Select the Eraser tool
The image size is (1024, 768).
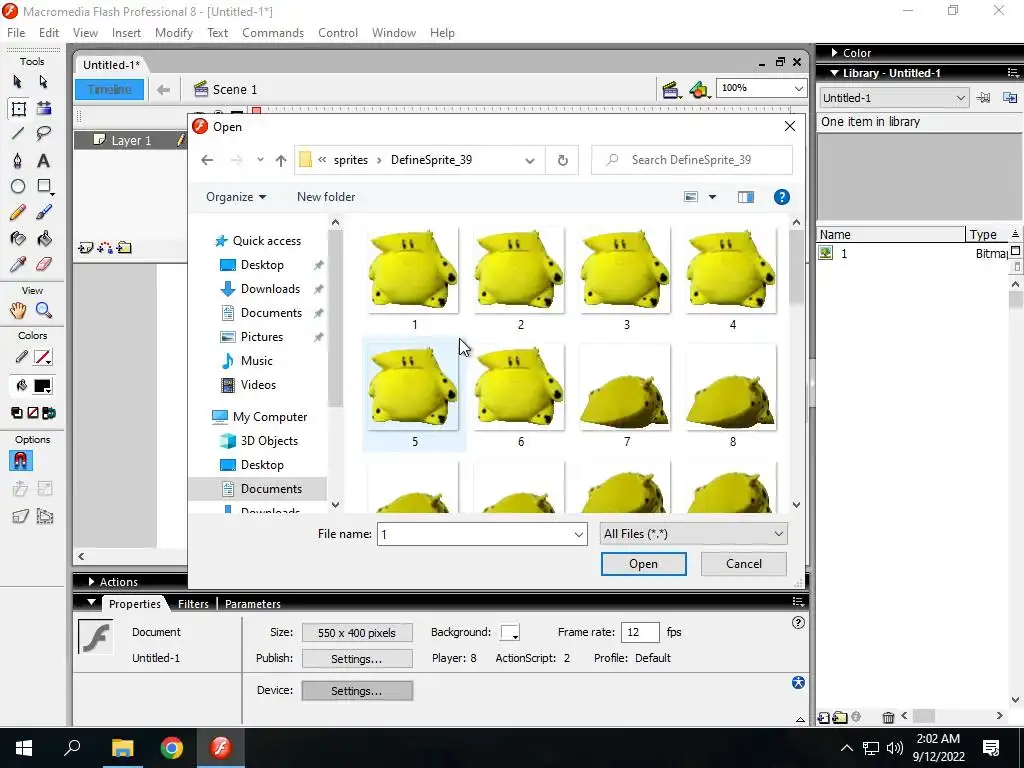coord(44,264)
